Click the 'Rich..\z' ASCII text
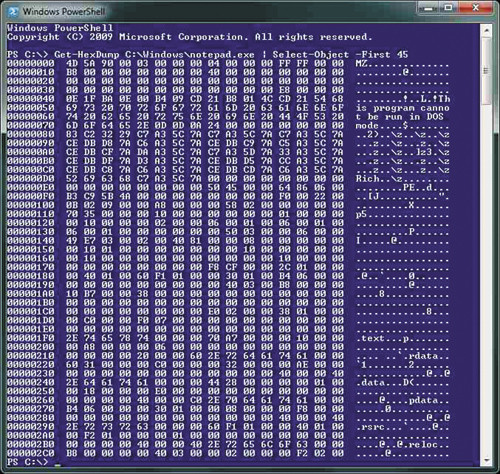This screenshot has width=500, height=474. 379,179
